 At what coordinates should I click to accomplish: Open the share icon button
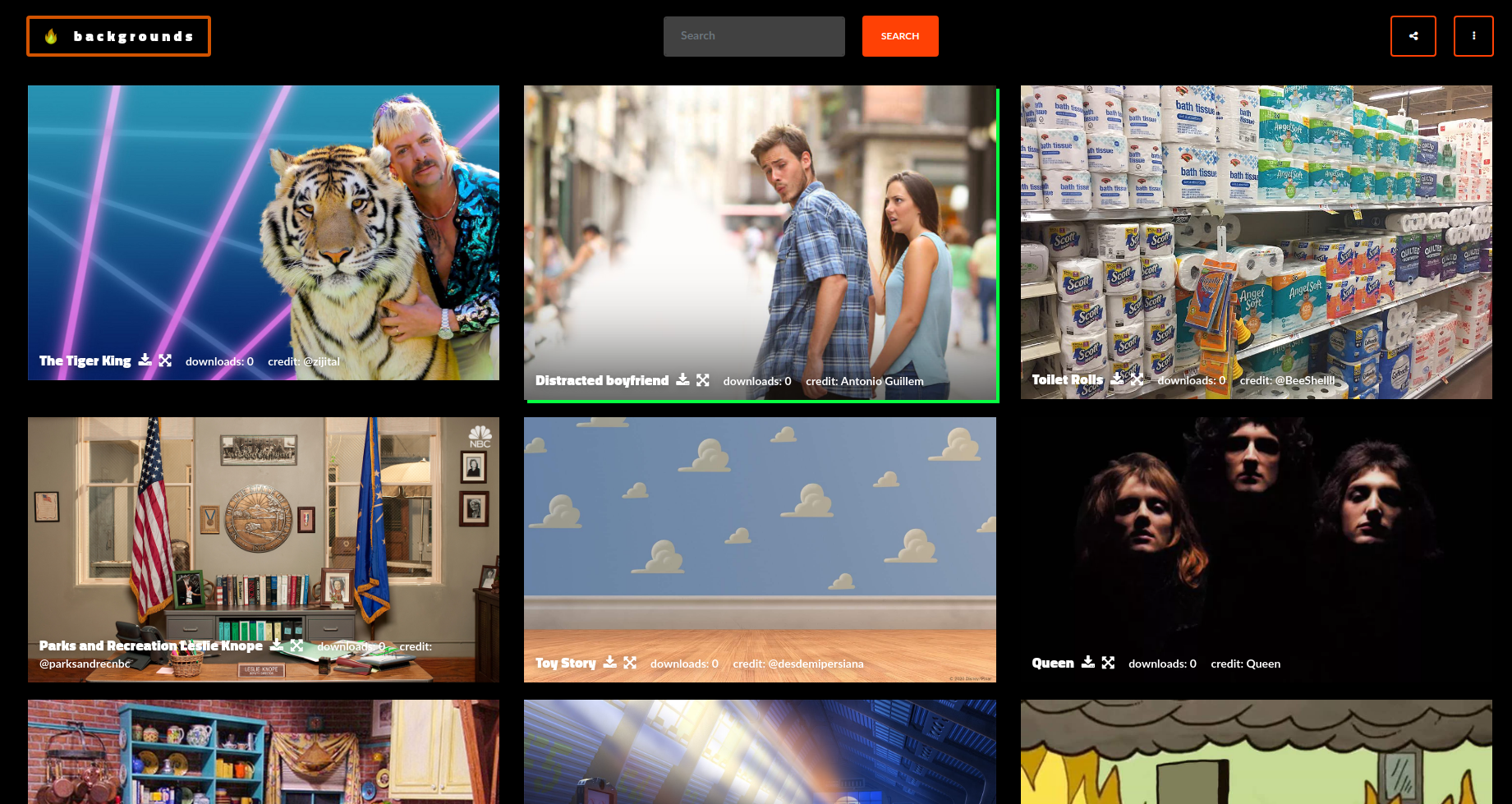[x=1413, y=36]
